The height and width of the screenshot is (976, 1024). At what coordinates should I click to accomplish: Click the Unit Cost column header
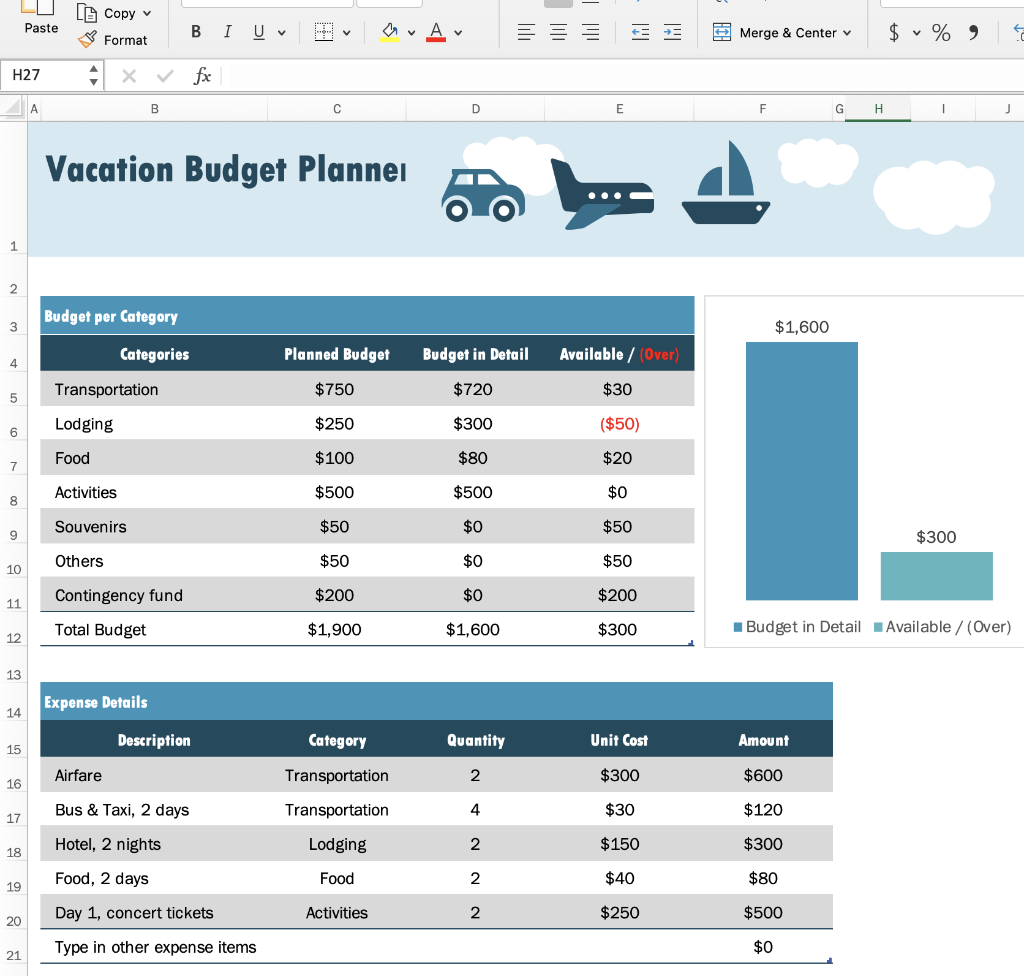619,740
